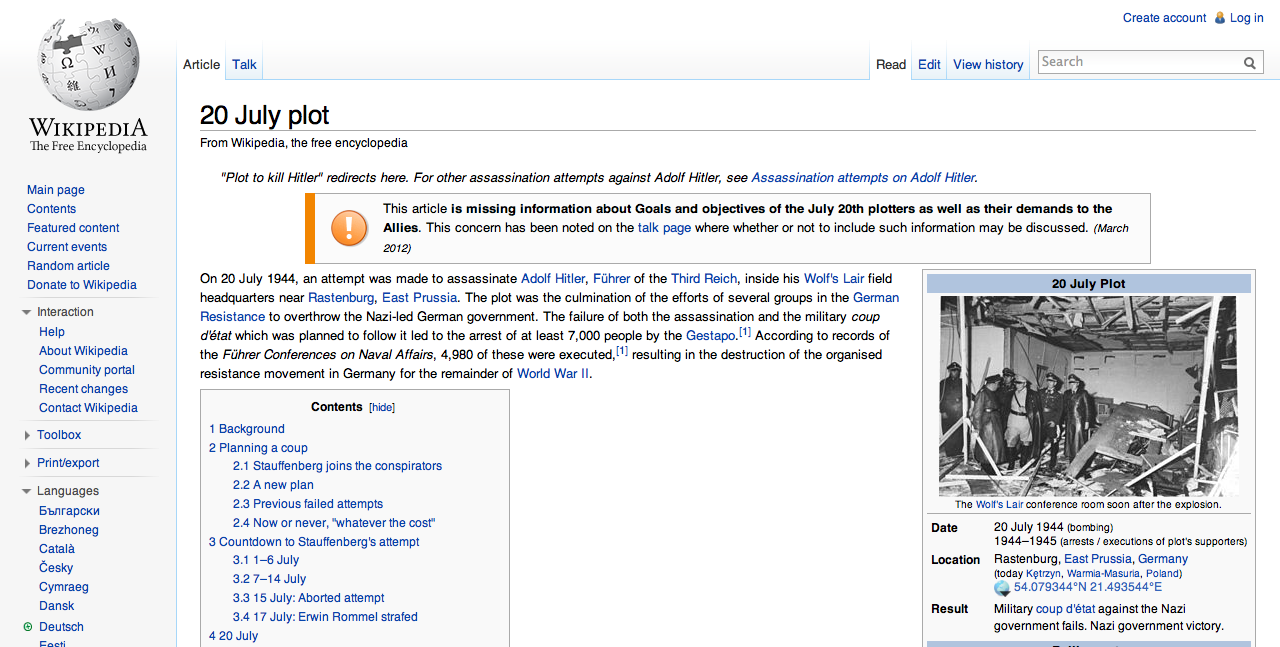This screenshot has width=1280, height=647.
Task: Open the Führer link
Action: click(x=611, y=279)
